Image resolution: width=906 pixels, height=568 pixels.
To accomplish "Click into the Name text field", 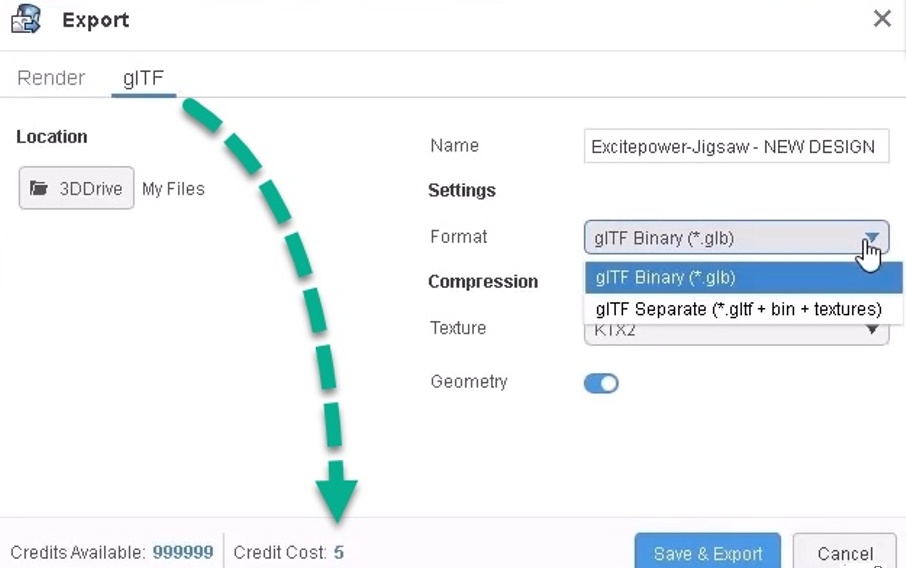I will point(735,146).
